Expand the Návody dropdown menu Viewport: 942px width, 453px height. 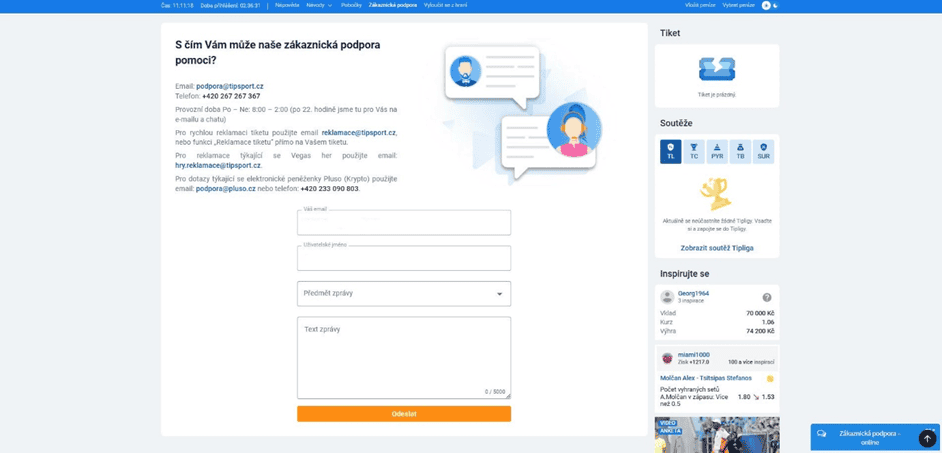click(319, 5)
